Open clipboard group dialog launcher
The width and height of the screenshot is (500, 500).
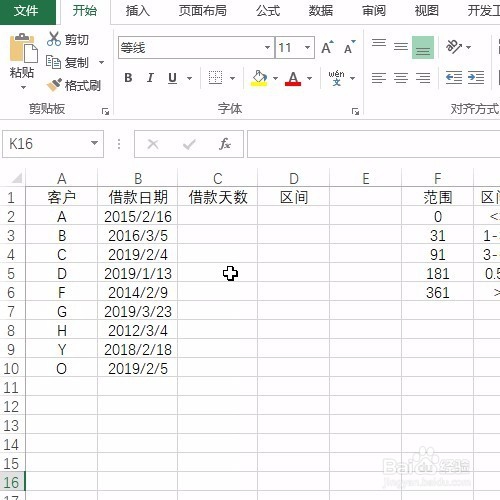click(x=105, y=111)
